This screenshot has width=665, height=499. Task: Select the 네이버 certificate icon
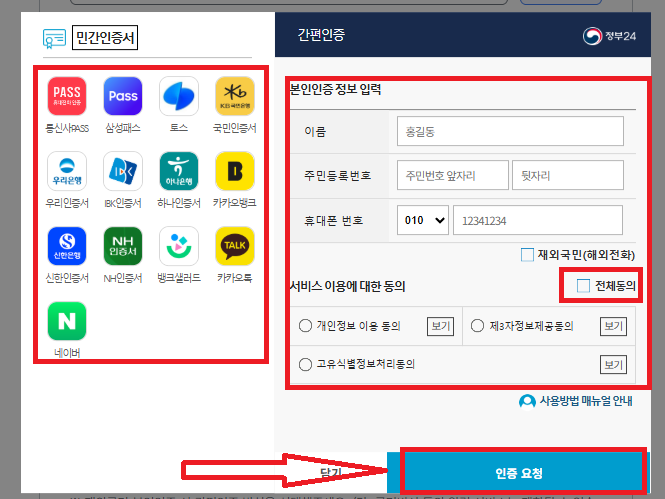click(x=67, y=321)
